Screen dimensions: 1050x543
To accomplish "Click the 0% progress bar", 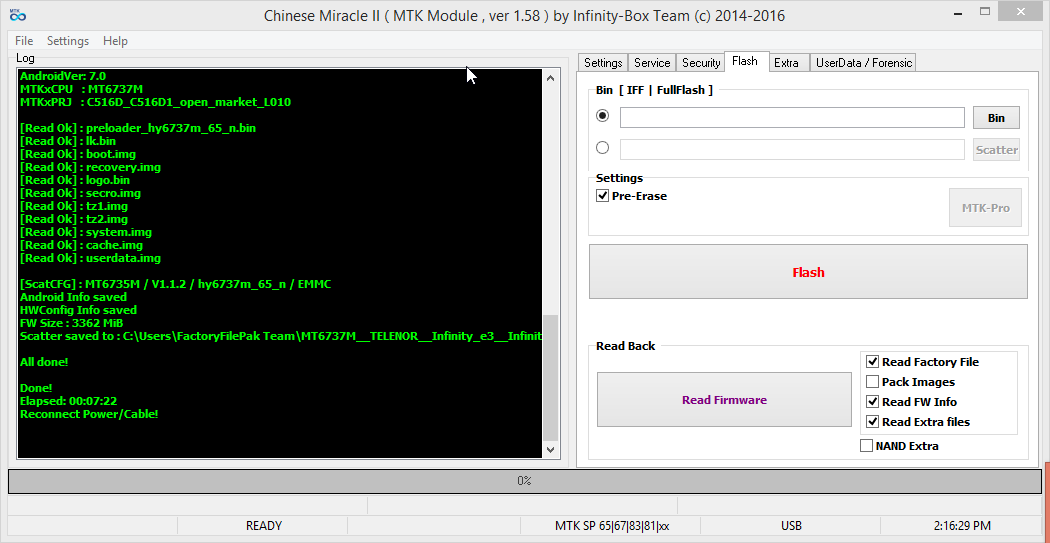I will pyautogui.click(x=524, y=481).
